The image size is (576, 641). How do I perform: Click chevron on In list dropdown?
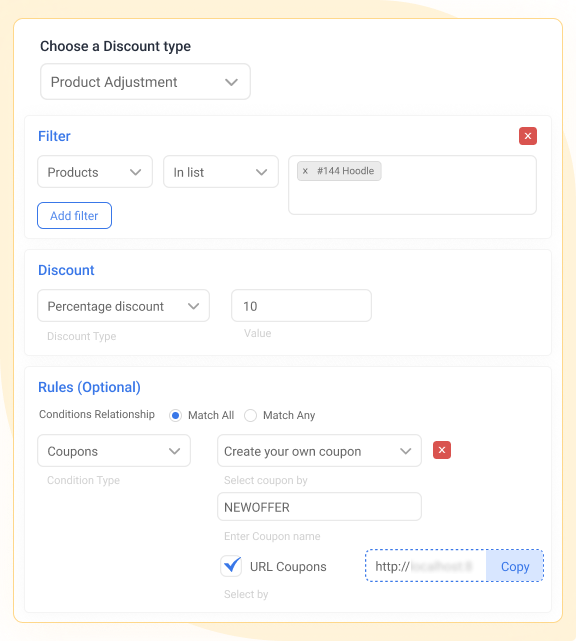click(262, 172)
